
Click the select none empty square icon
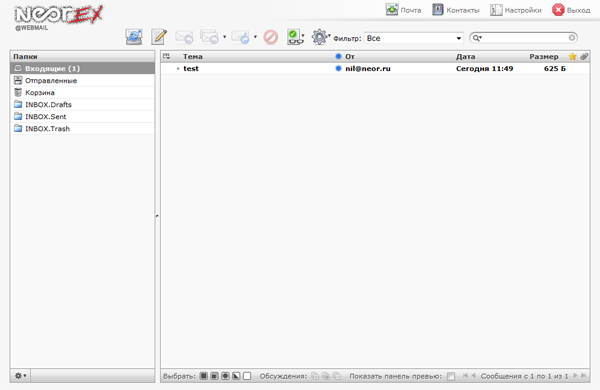pyautogui.click(x=247, y=376)
